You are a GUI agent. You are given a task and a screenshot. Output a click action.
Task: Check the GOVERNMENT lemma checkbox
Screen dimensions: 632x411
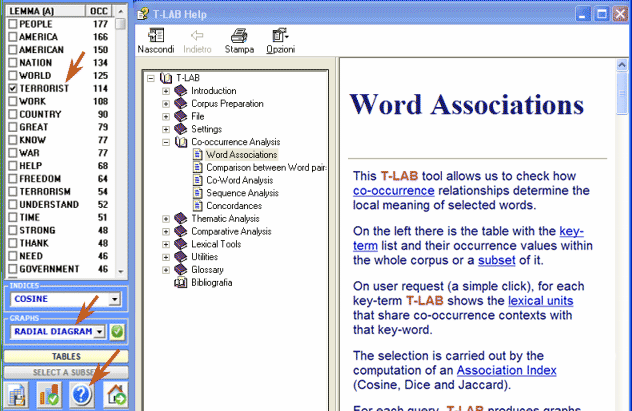13,269
